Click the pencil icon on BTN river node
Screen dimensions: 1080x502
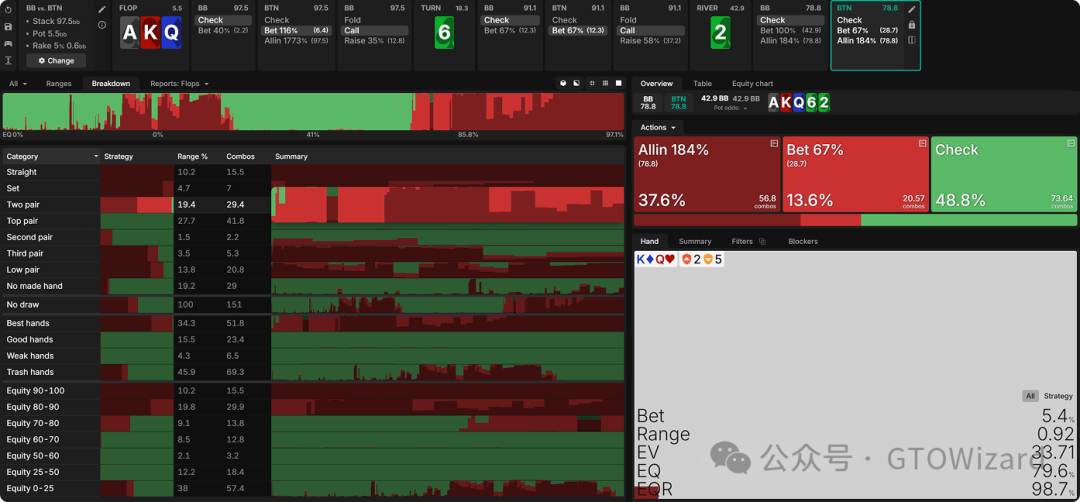coord(911,9)
